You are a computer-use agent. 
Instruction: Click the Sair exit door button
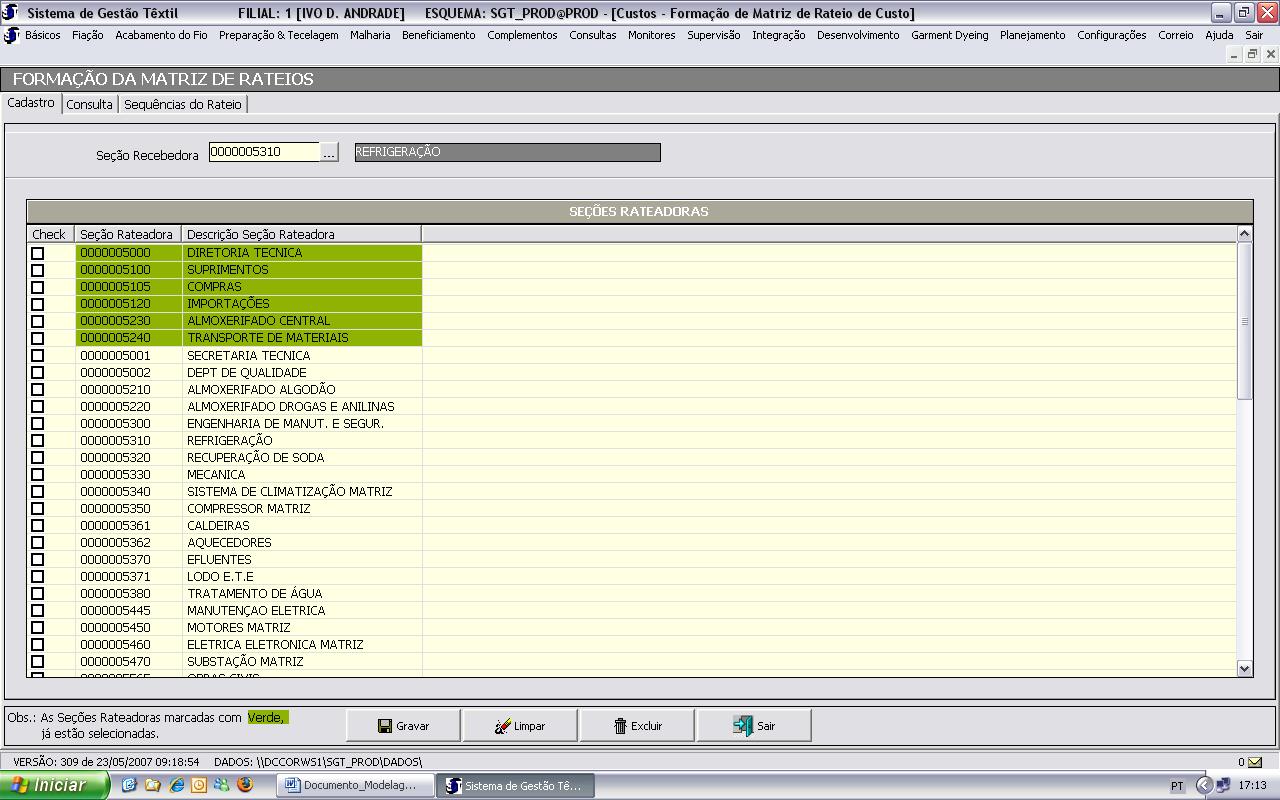754,726
